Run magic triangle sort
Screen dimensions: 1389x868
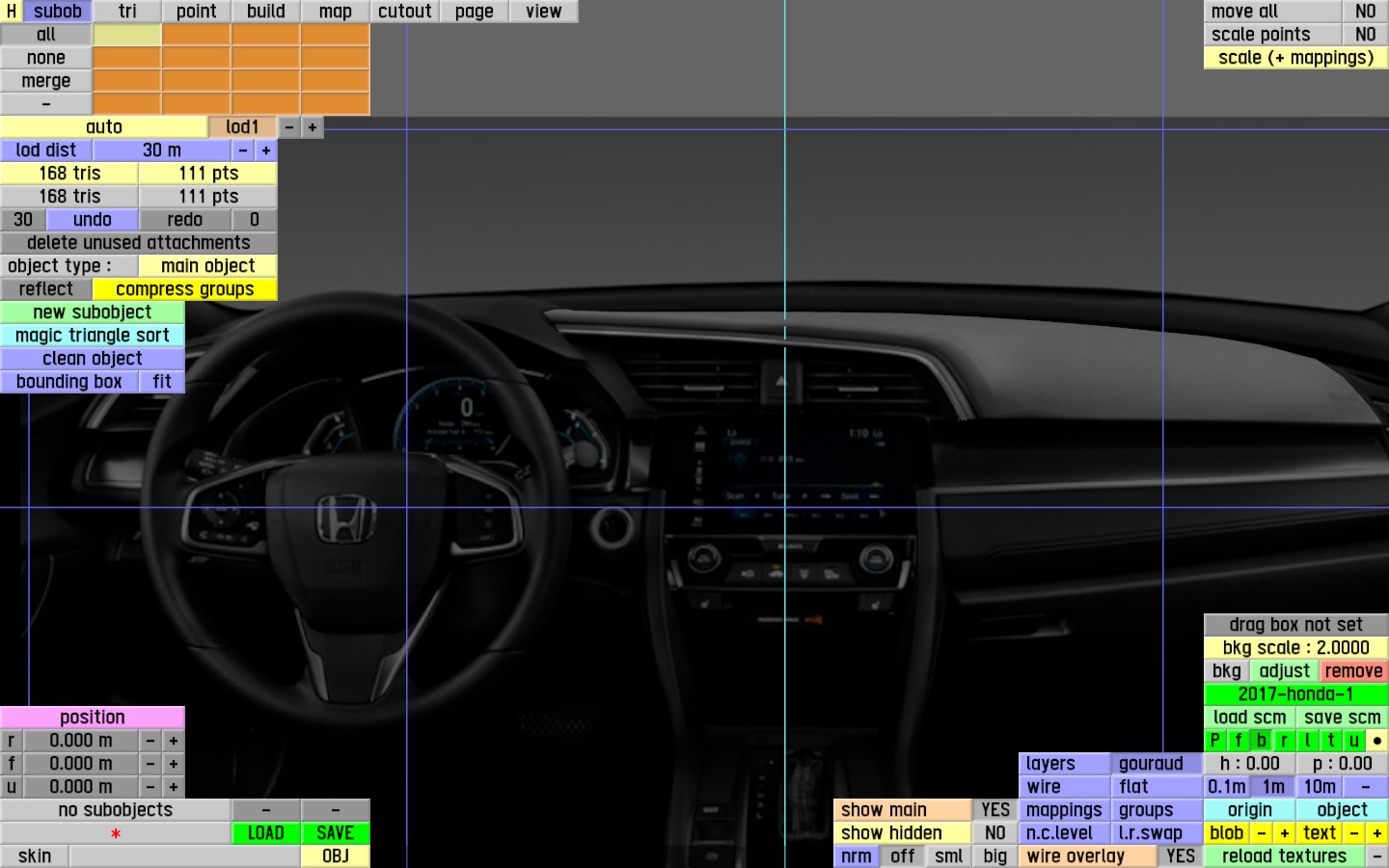coord(93,336)
